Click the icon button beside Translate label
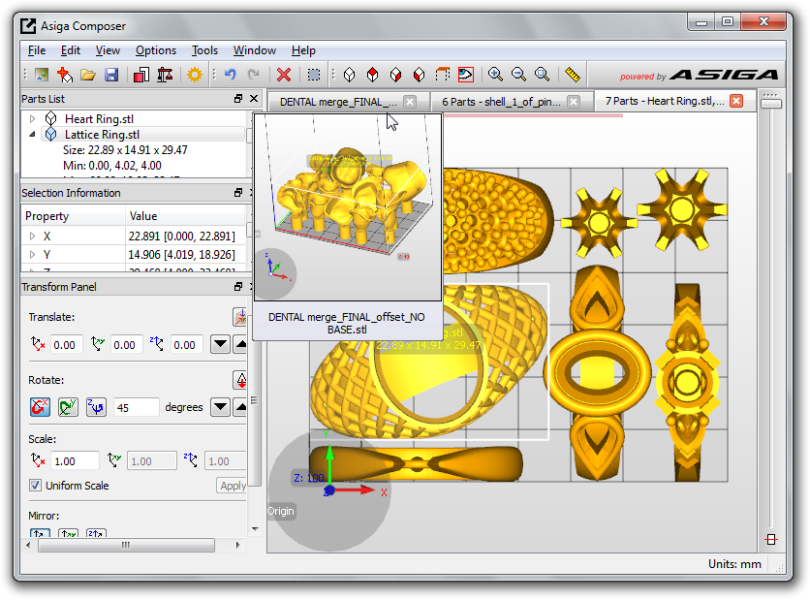 [240, 317]
